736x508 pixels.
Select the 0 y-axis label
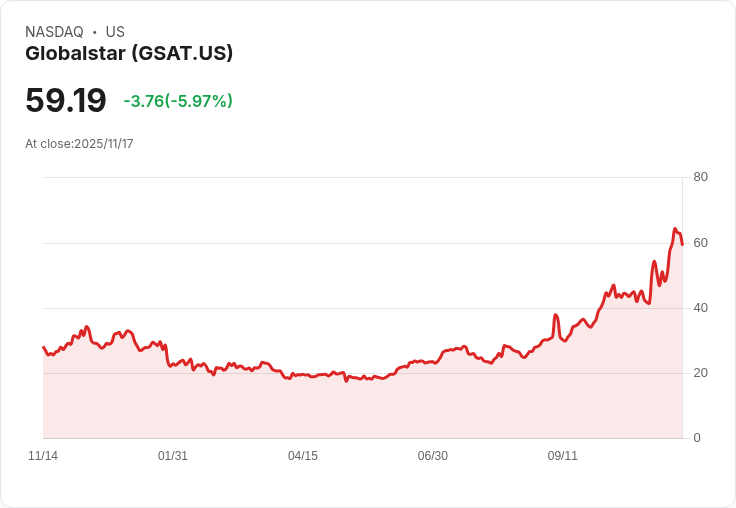697,438
